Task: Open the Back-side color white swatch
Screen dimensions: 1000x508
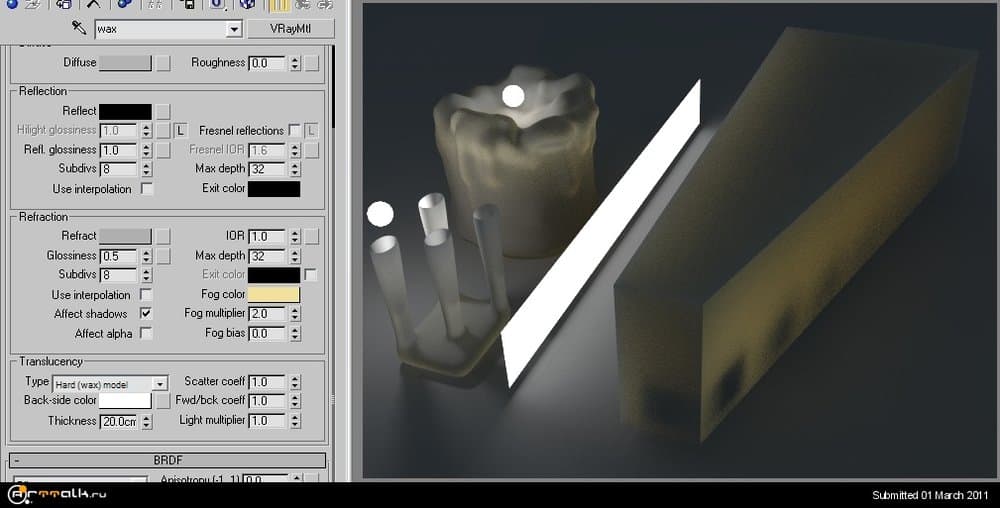Action: (x=125, y=400)
